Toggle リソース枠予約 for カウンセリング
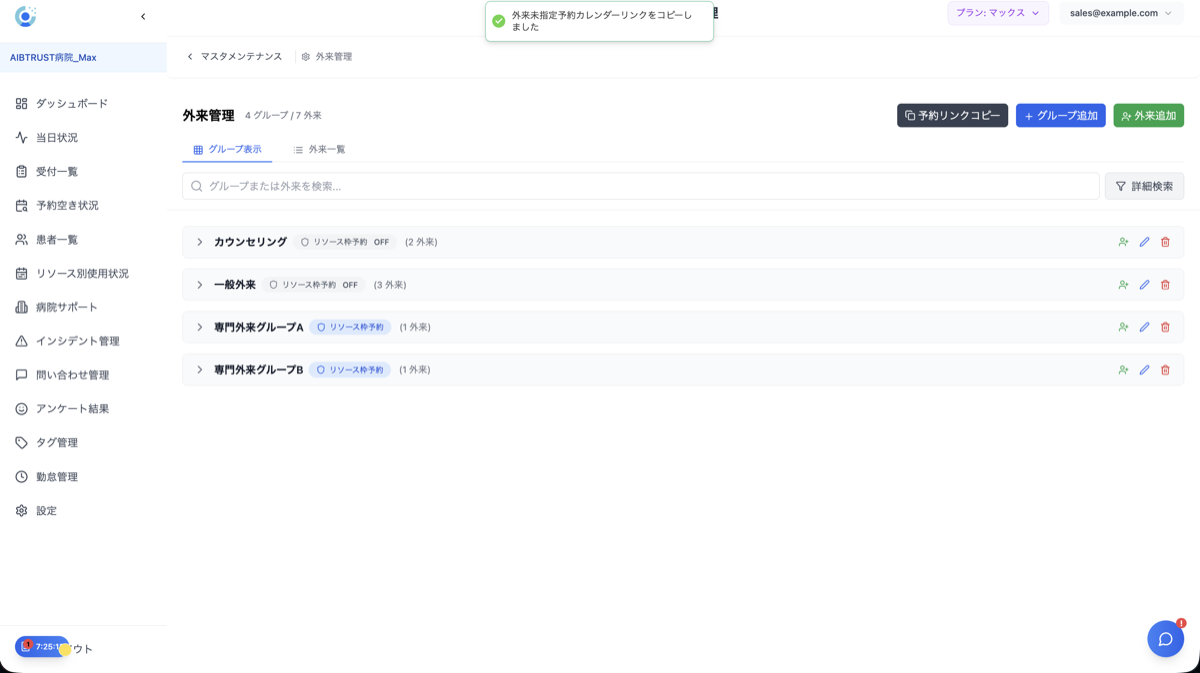Viewport: 1200px width, 673px height. click(343, 241)
